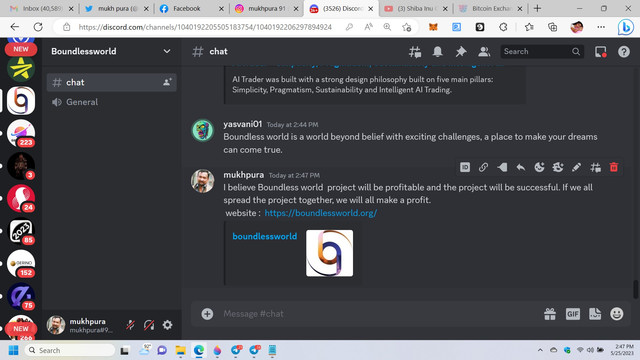Open the gift Nitro icon
The height and width of the screenshot is (360, 640).
pyautogui.click(x=550, y=314)
